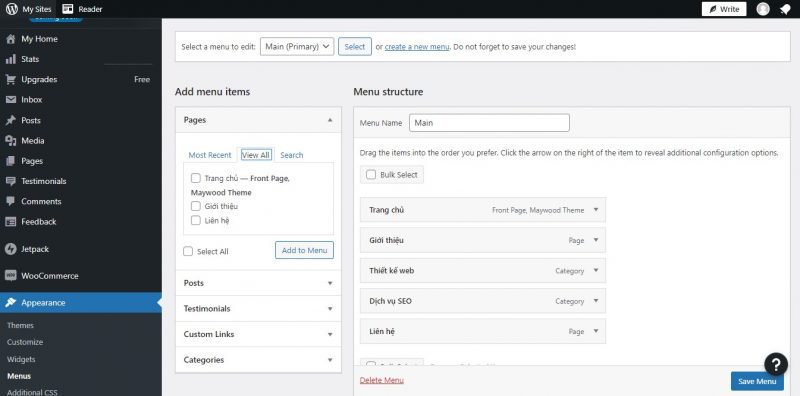This screenshot has height=396, width=800.
Task: Click the WordPress logo icon
Action: pyautogui.click(x=12, y=9)
